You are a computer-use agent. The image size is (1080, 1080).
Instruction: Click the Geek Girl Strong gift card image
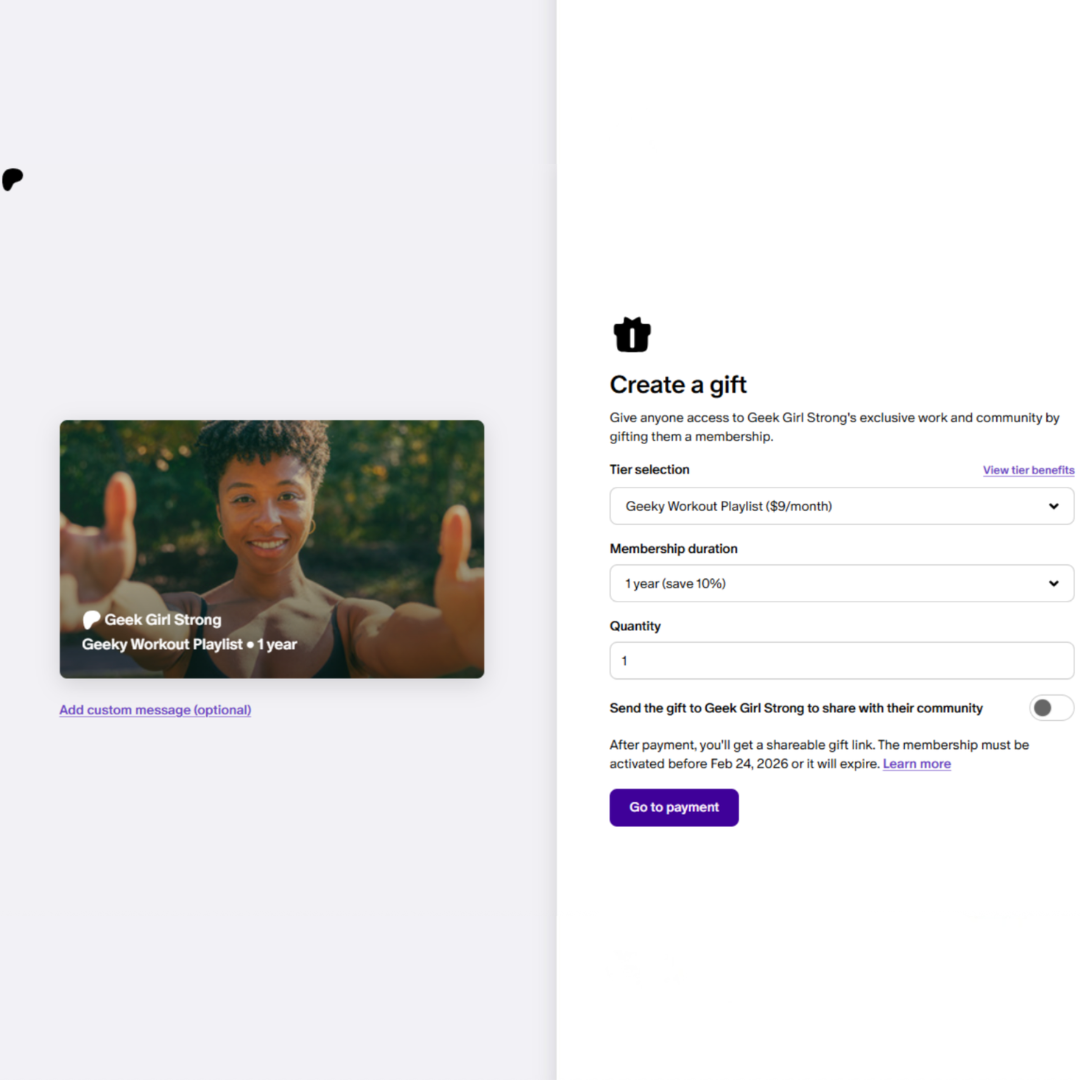(272, 549)
